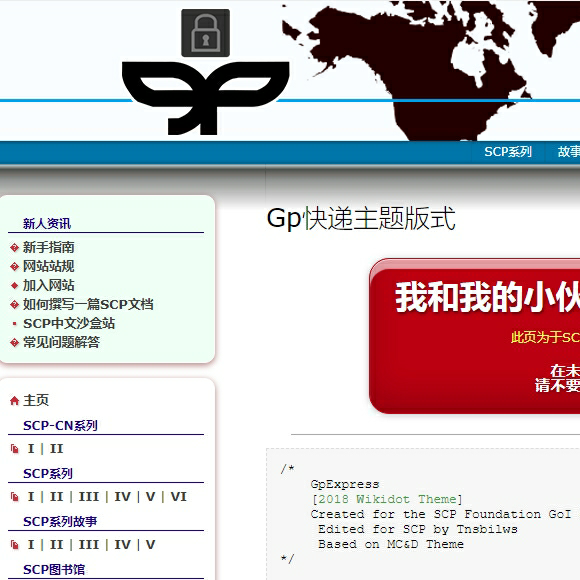The height and width of the screenshot is (580, 580).
Task: Open SCP系列故事 series II
Action: [57, 545]
